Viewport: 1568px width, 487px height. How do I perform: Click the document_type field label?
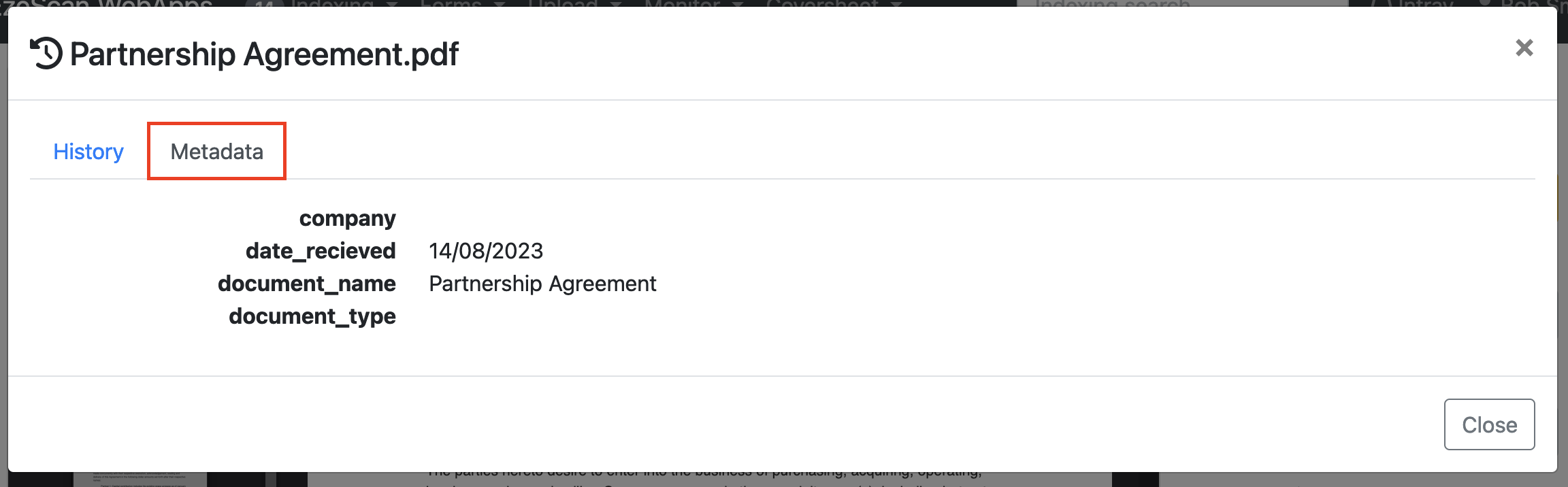pyautogui.click(x=312, y=316)
